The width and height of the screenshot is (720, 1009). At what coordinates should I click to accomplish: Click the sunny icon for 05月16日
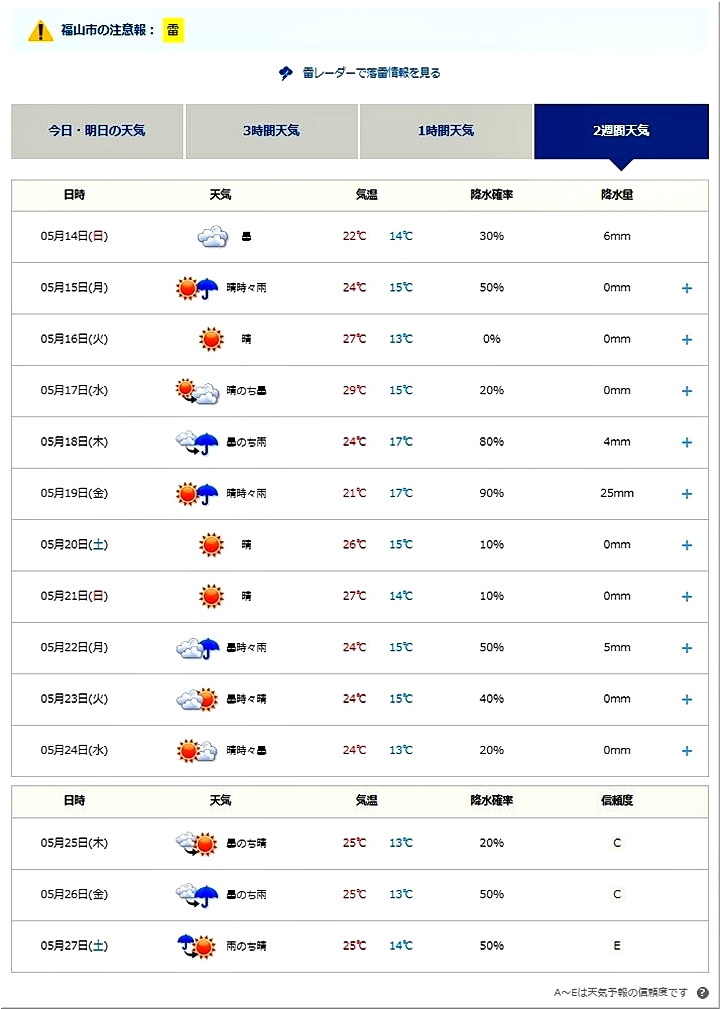(x=211, y=339)
